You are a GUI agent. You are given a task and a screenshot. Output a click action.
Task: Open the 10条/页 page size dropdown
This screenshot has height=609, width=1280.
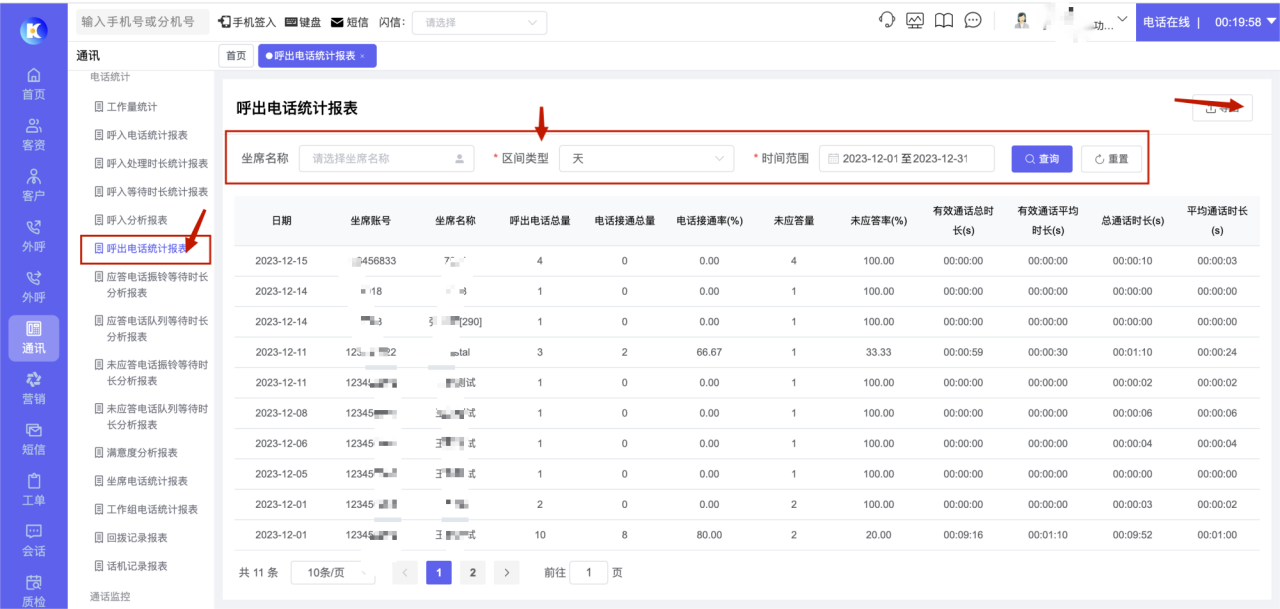[x=333, y=572]
